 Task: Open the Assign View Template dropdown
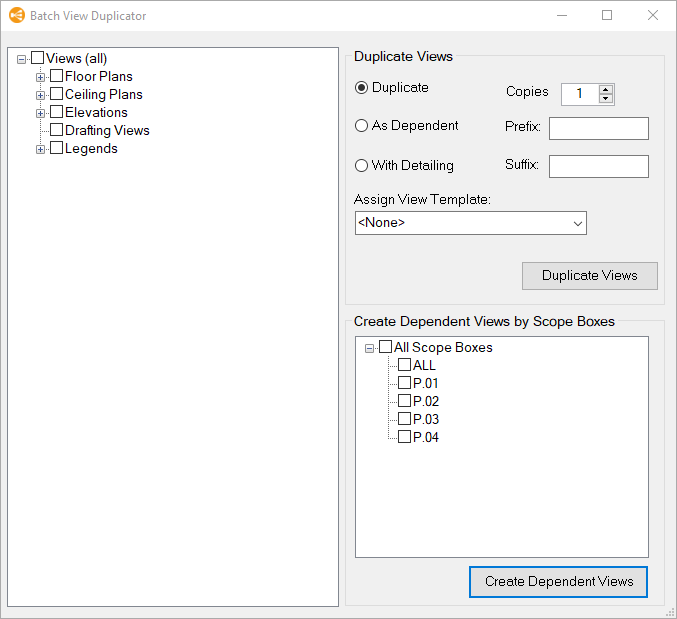tap(471, 223)
